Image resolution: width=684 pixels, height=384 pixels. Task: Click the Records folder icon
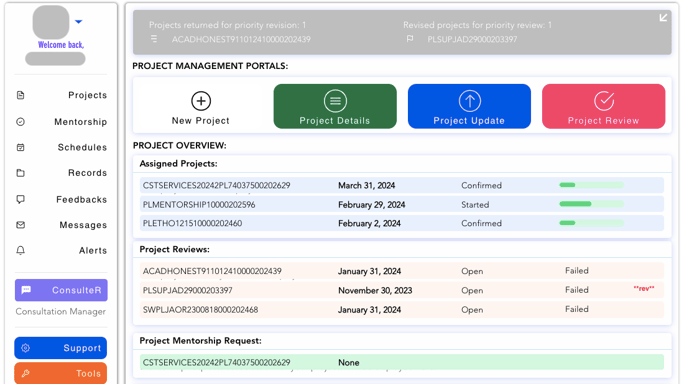21,173
